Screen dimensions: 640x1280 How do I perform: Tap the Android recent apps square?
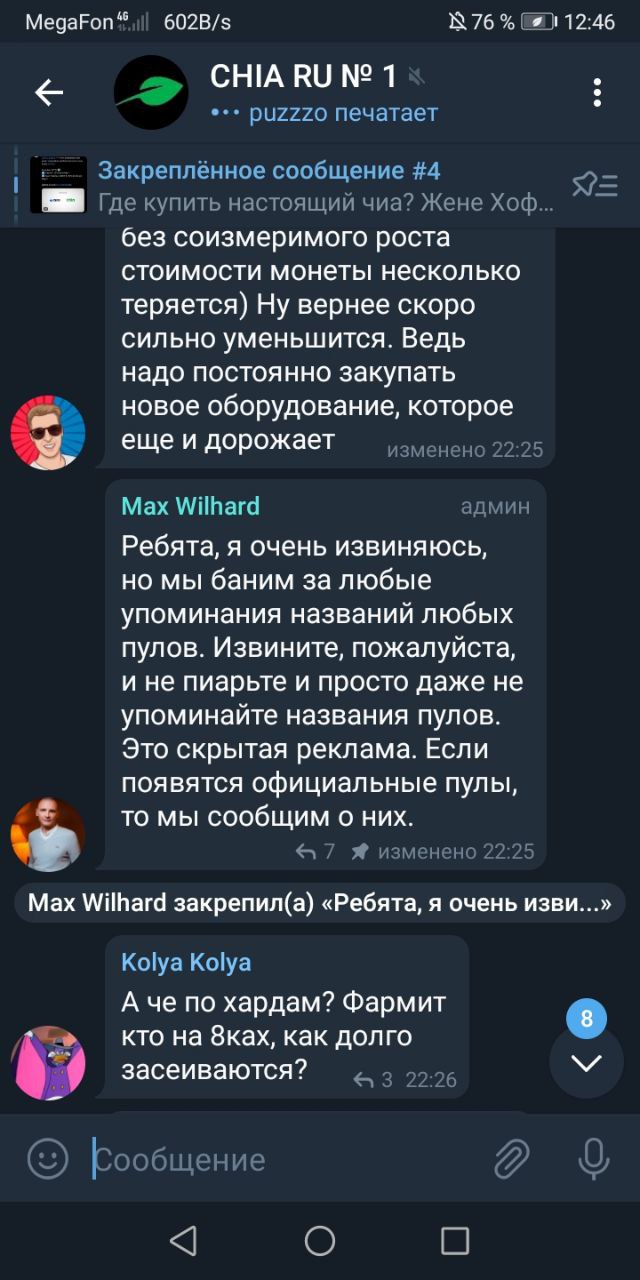click(x=455, y=1241)
